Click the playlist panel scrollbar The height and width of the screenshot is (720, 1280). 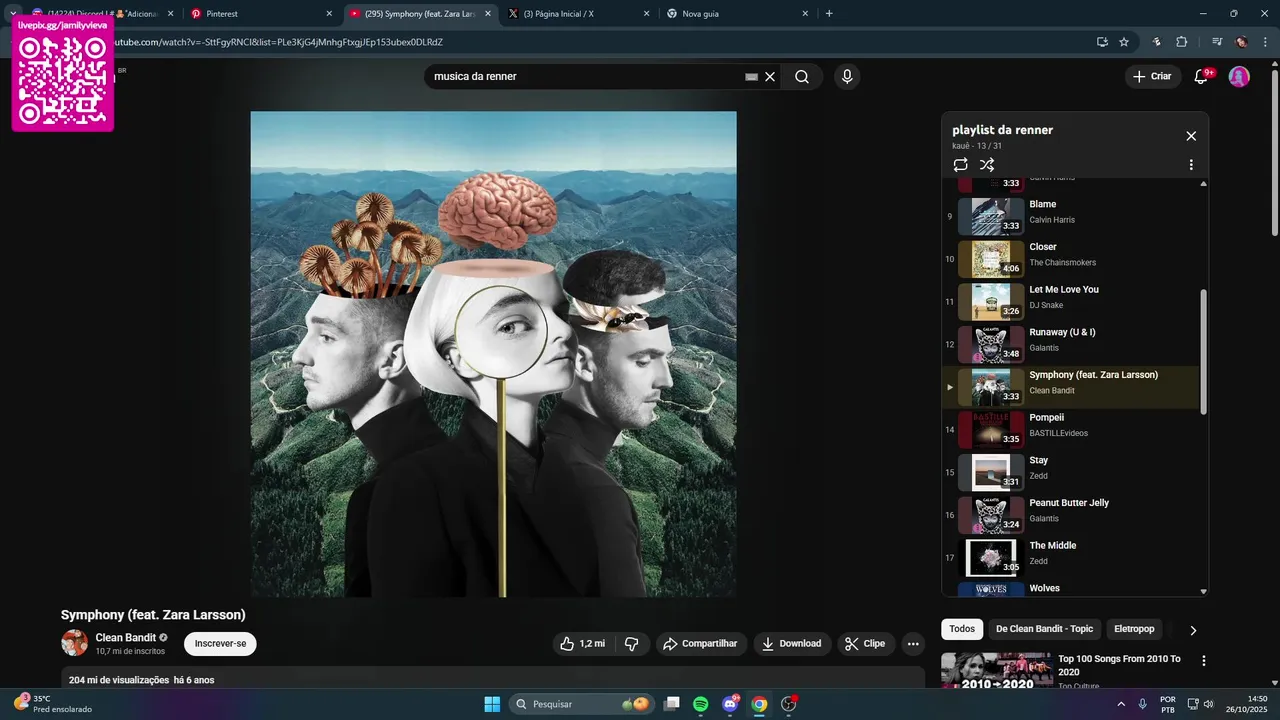1203,352
